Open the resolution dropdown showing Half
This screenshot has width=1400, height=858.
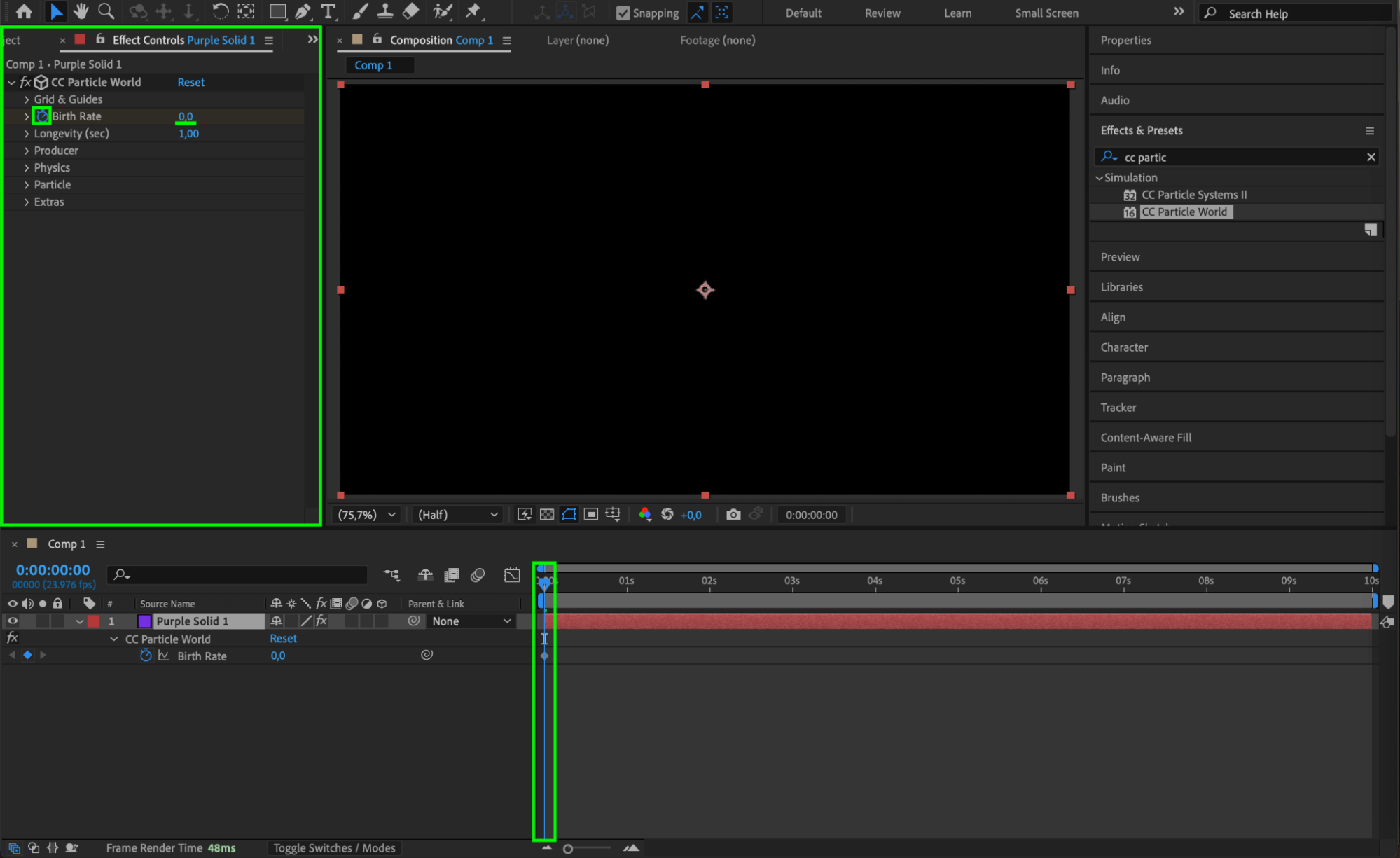click(x=457, y=515)
